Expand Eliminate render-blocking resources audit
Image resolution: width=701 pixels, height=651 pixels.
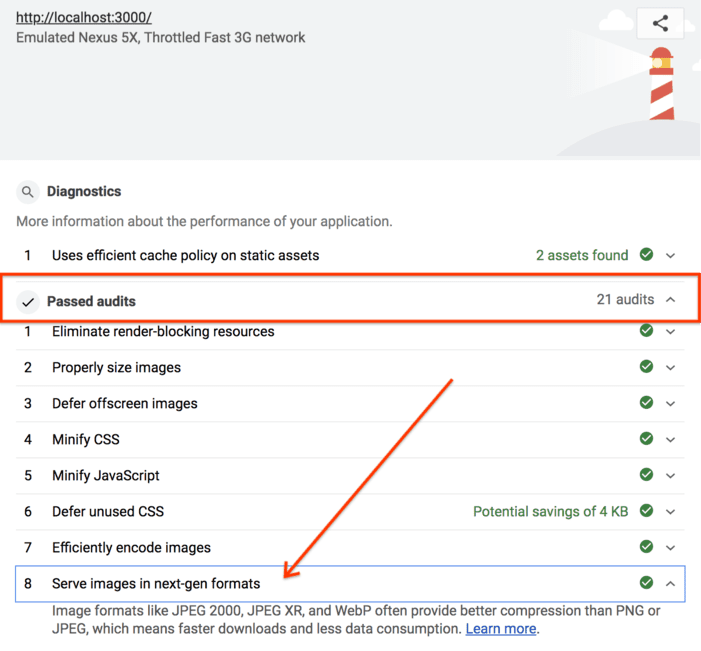click(x=671, y=331)
